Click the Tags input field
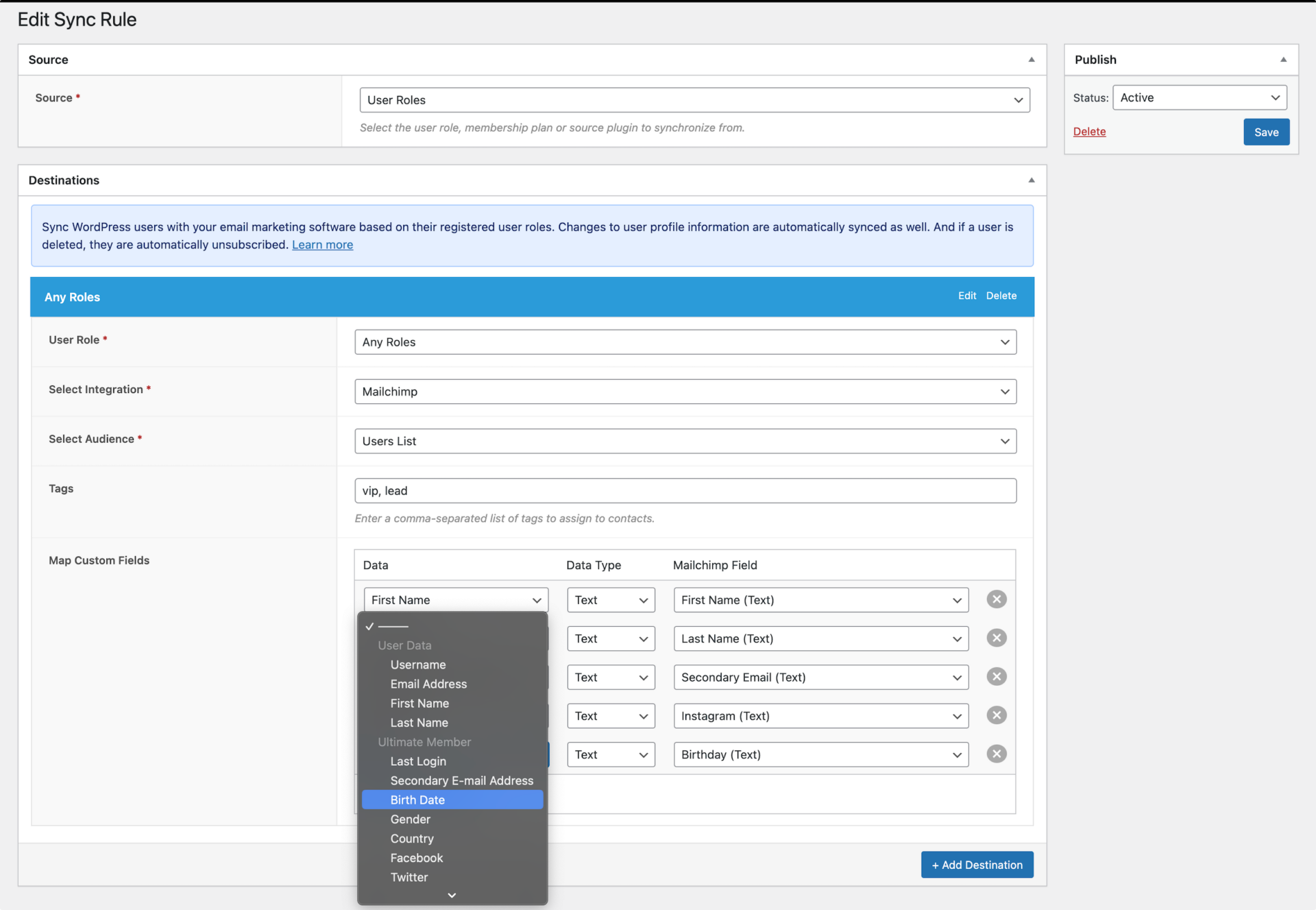This screenshot has height=910, width=1316. (x=685, y=491)
